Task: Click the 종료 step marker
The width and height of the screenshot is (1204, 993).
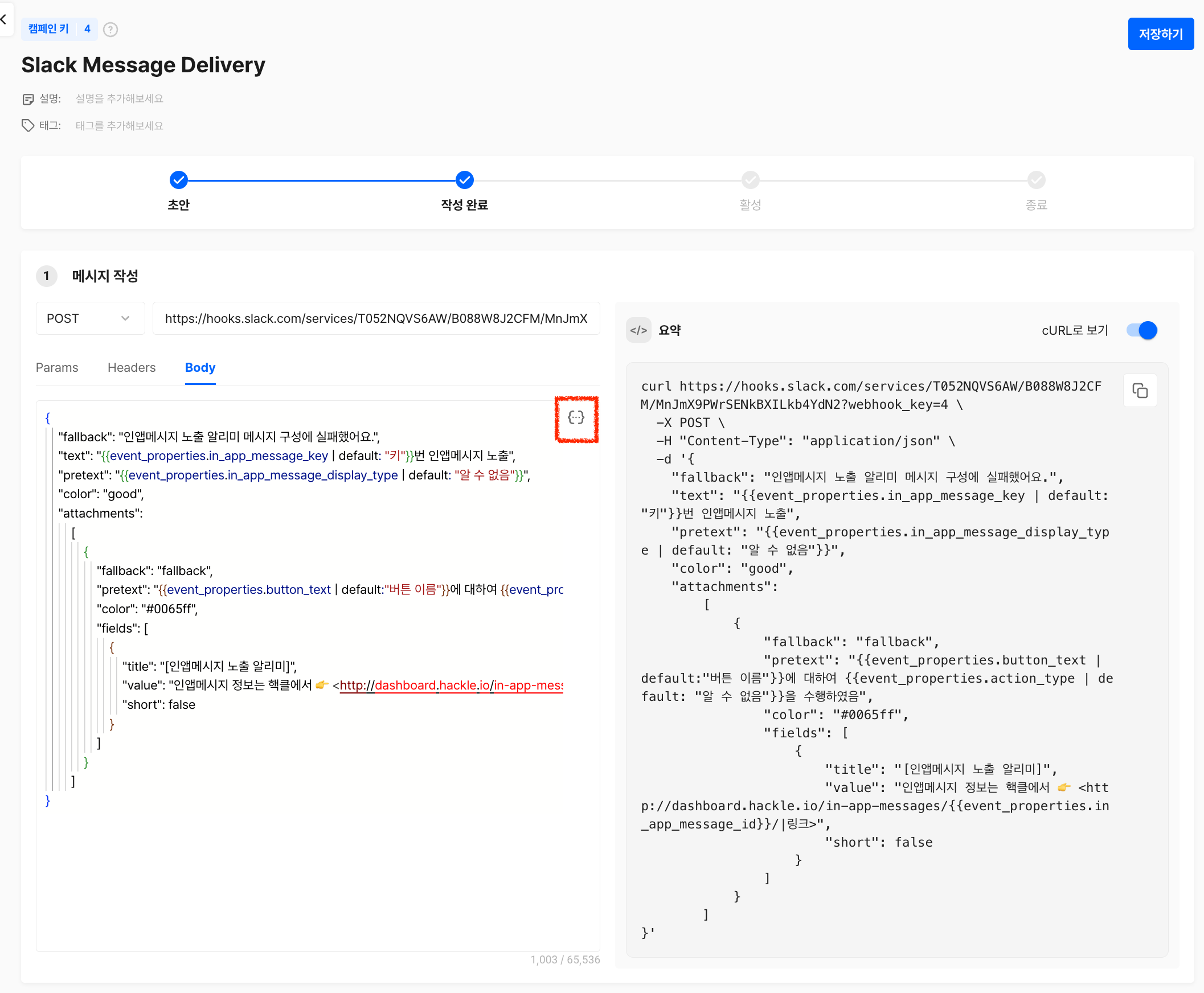Action: tap(1037, 180)
